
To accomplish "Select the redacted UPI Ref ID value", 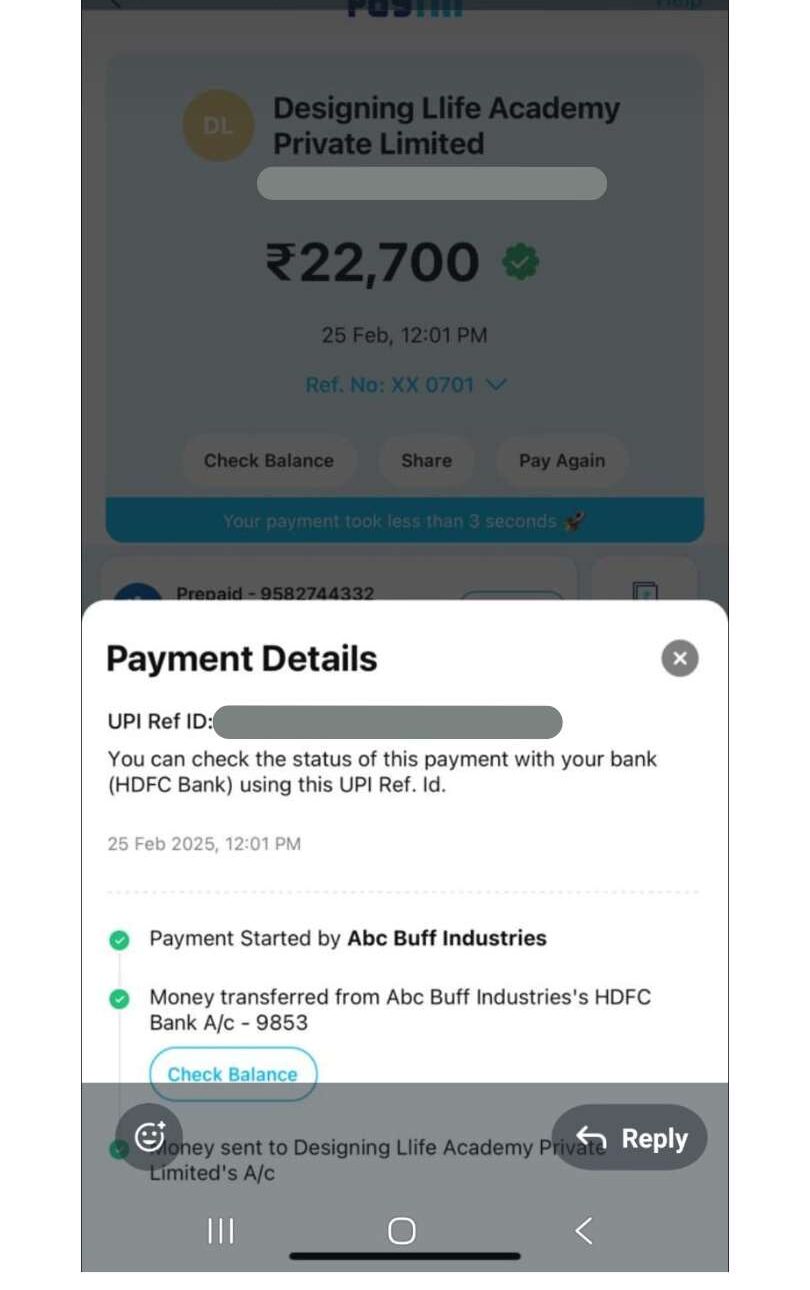I will 387,722.
